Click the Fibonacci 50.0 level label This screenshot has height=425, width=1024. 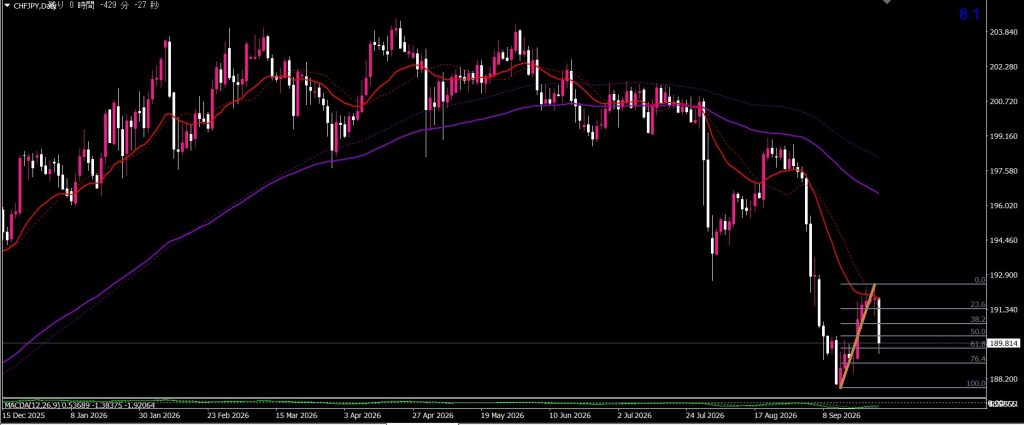[978, 332]
